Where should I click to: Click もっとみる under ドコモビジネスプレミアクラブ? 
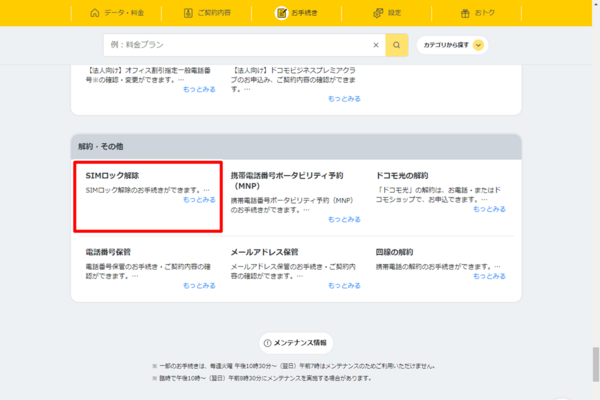[x=344, y=99]
